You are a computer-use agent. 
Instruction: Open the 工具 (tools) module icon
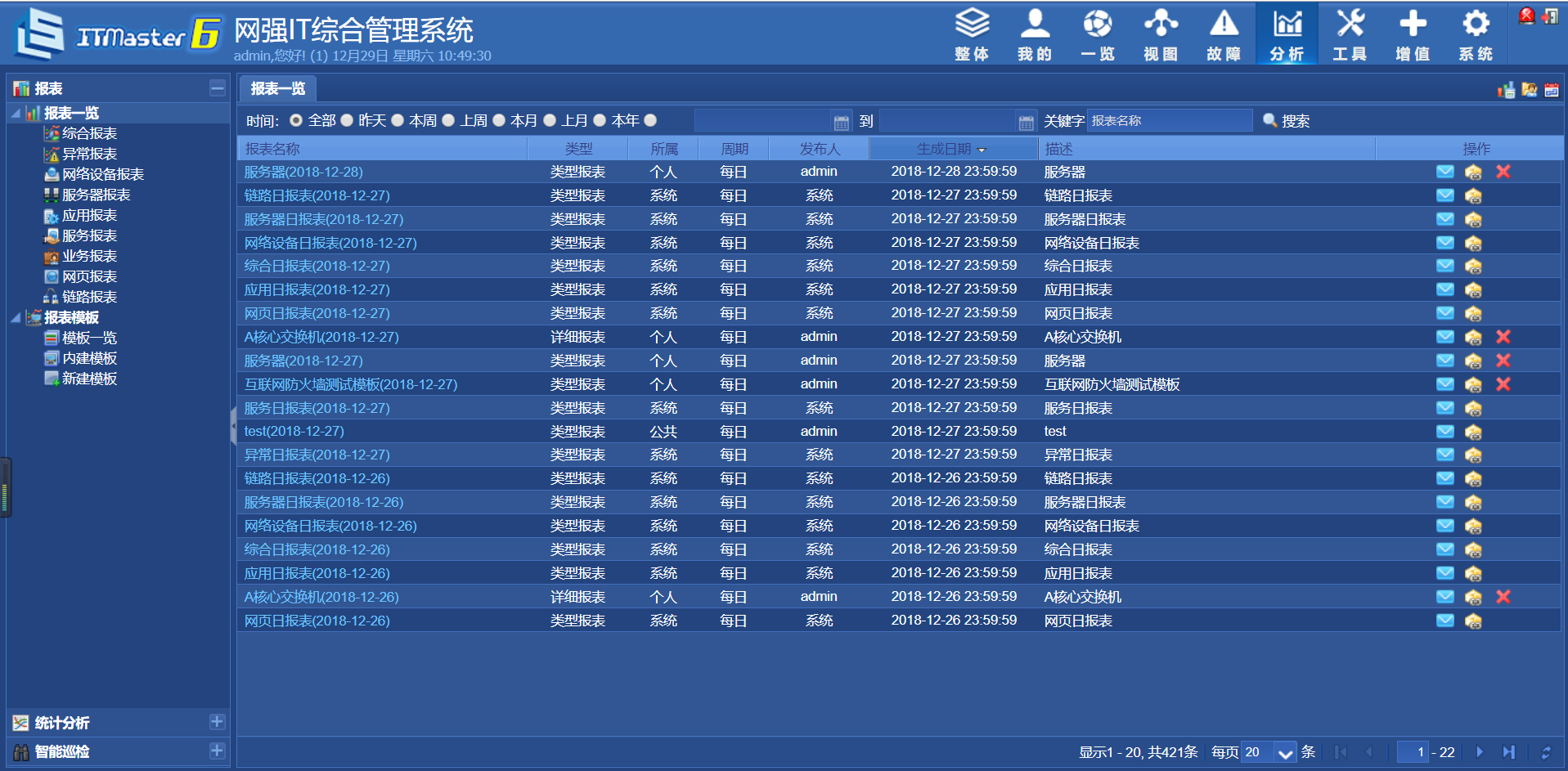click(1349, 33)
